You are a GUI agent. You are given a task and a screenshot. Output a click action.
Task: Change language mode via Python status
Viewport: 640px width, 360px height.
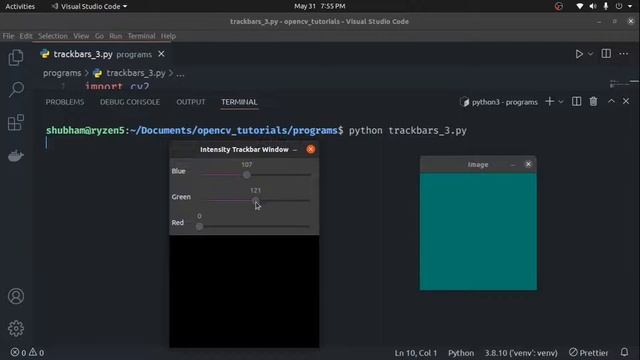[x=461, y=353]
